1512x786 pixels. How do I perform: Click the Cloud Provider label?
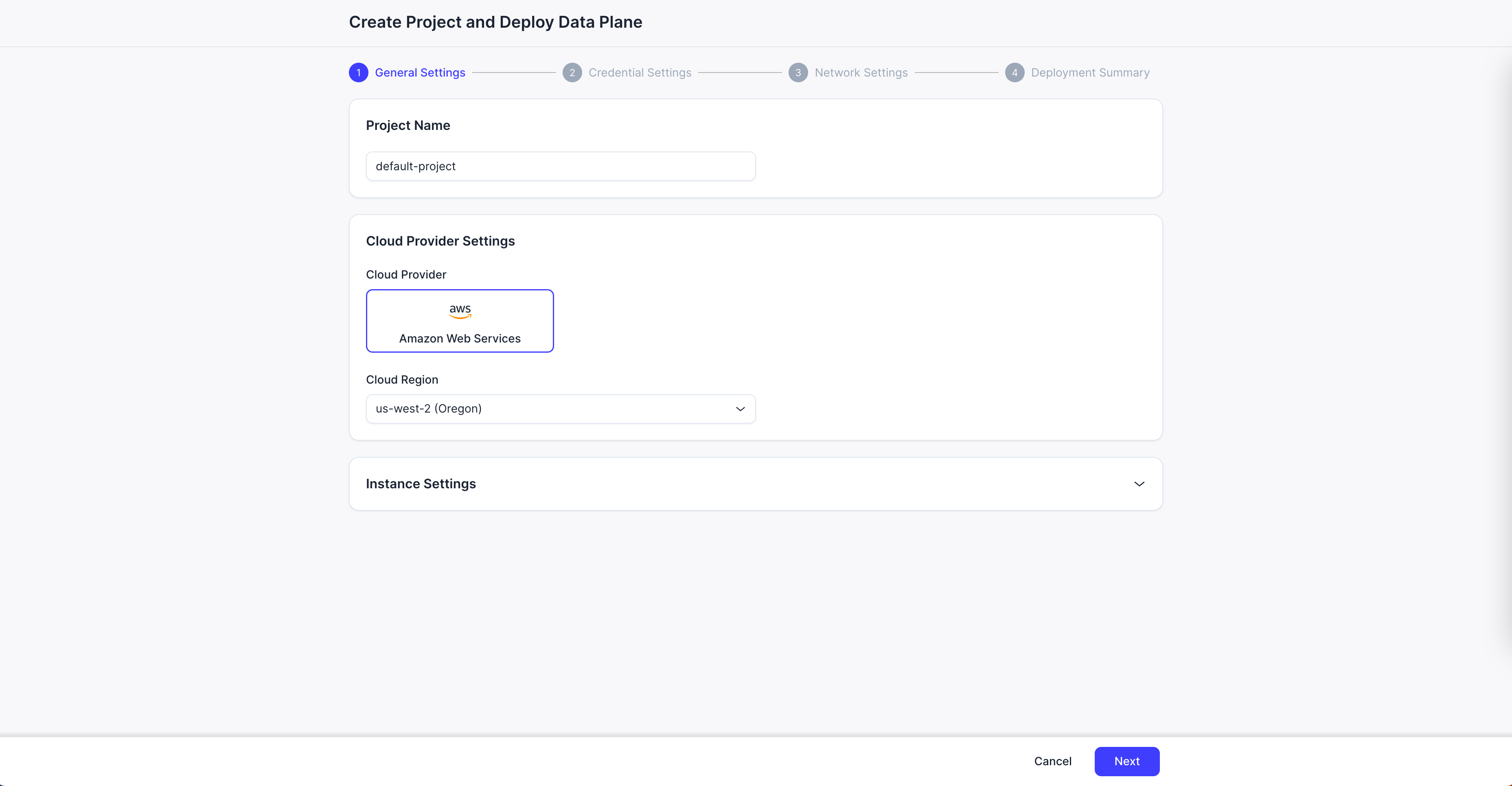click(x=406, y=275)
